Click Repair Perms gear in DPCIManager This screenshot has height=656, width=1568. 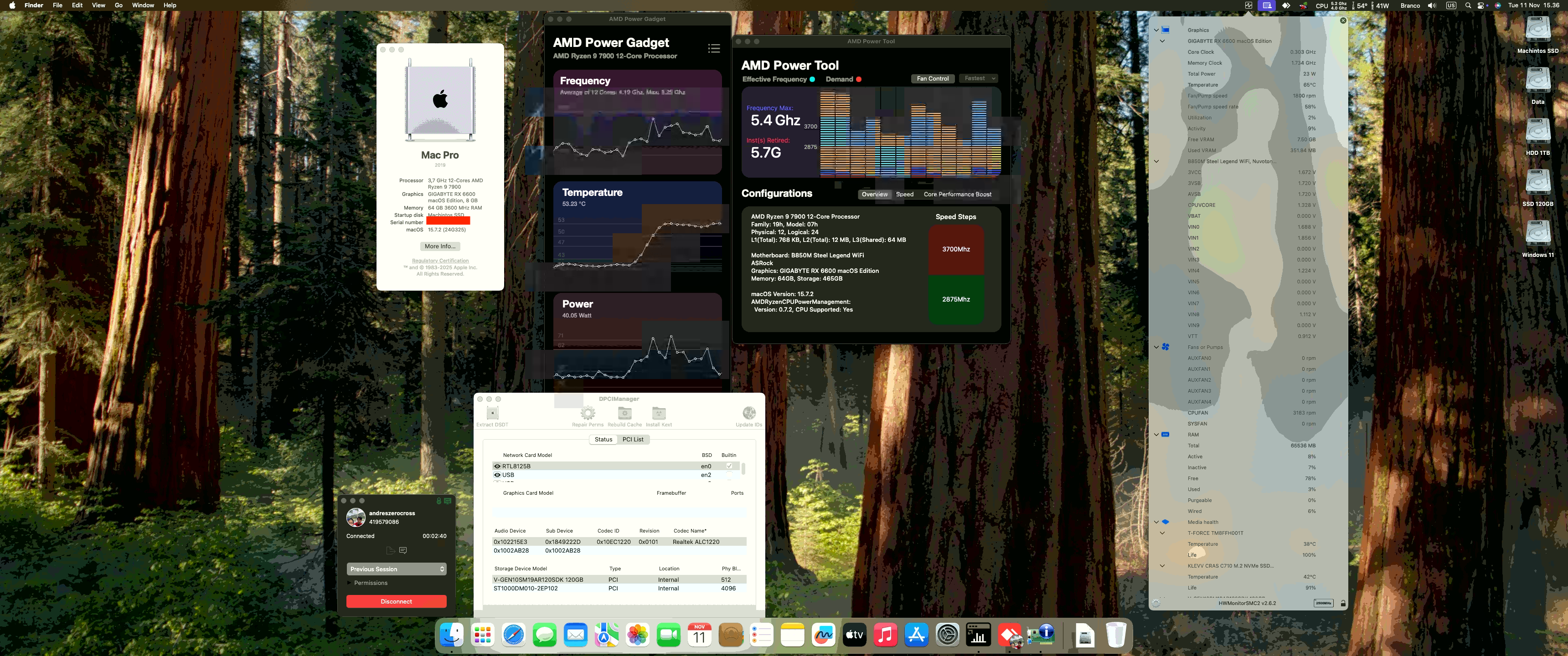(588, 414)
